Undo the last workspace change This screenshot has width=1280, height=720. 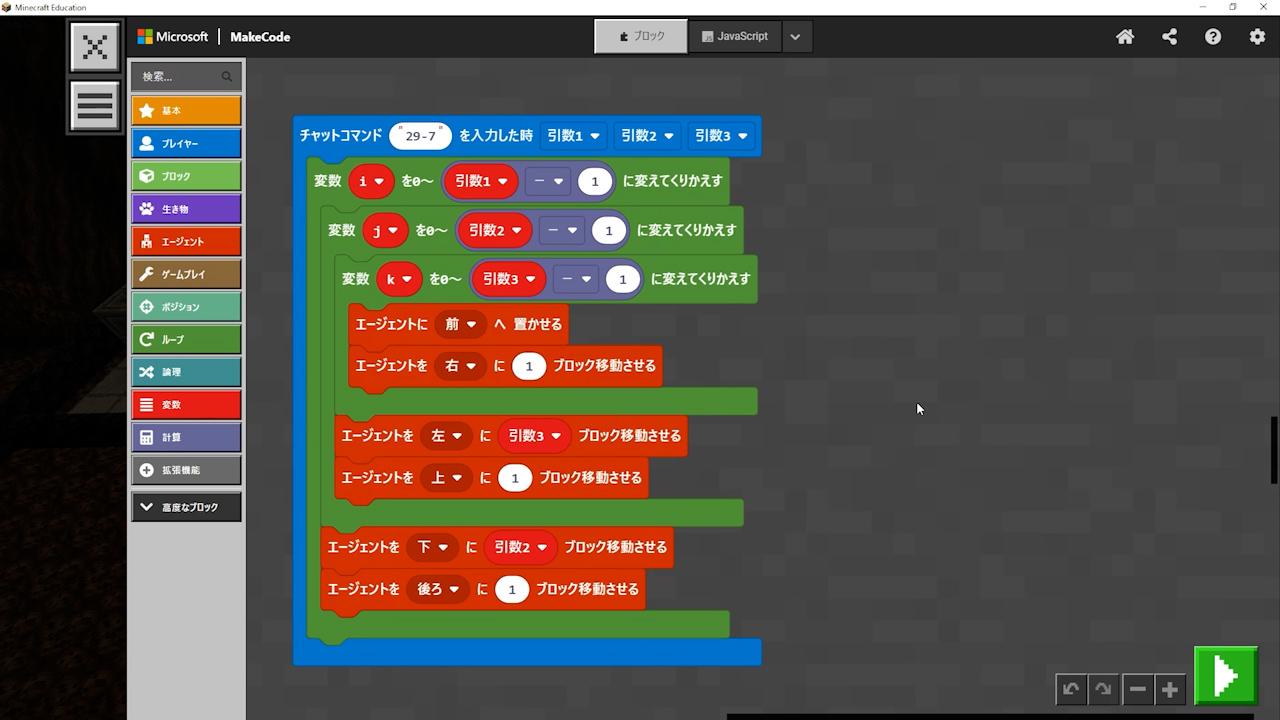[x=1071, y=689]
